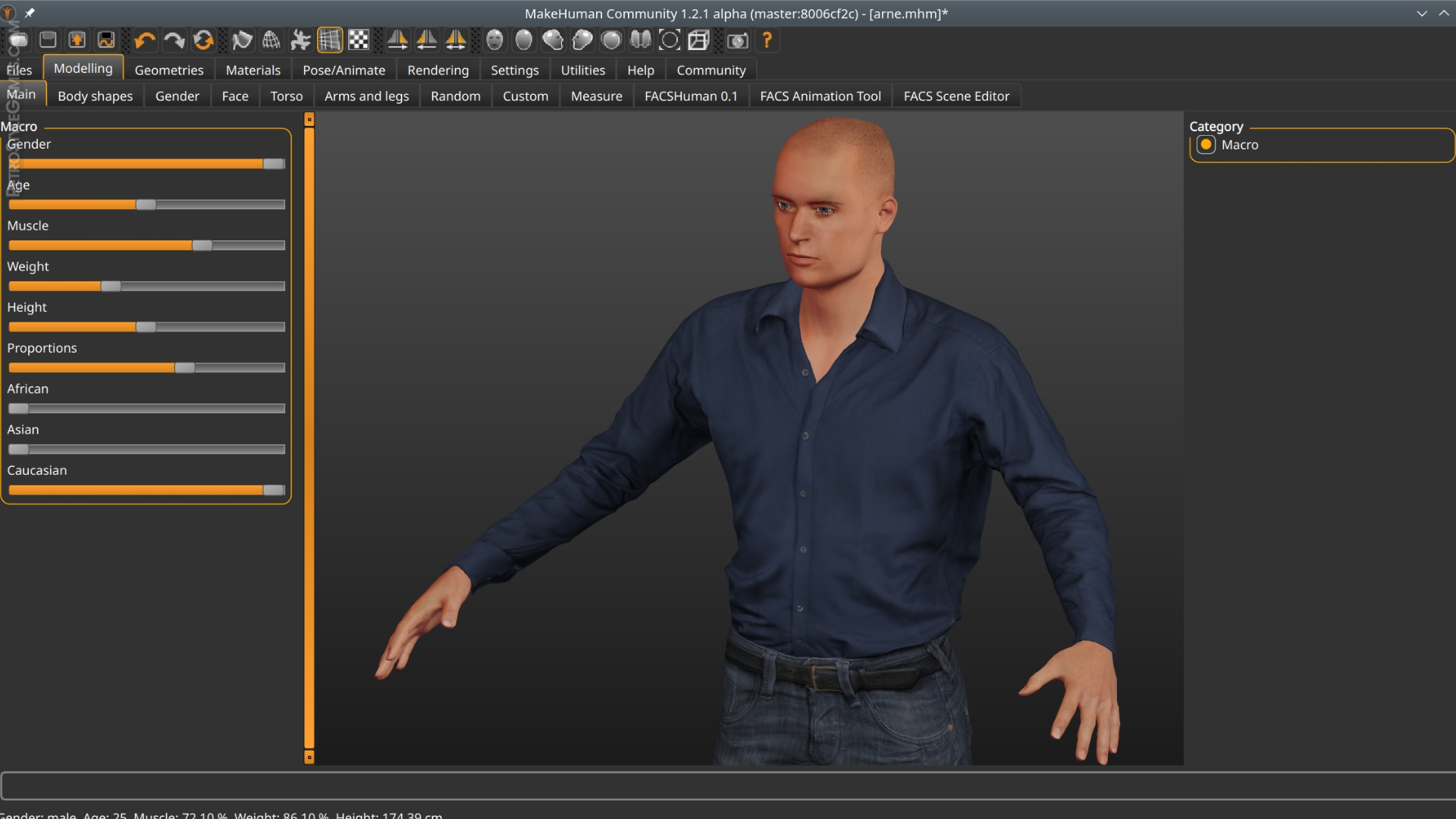The height and width of the screenshot is (819, 1456).
Task: Select the Save file toolbar icon
Action: [47, 40]
